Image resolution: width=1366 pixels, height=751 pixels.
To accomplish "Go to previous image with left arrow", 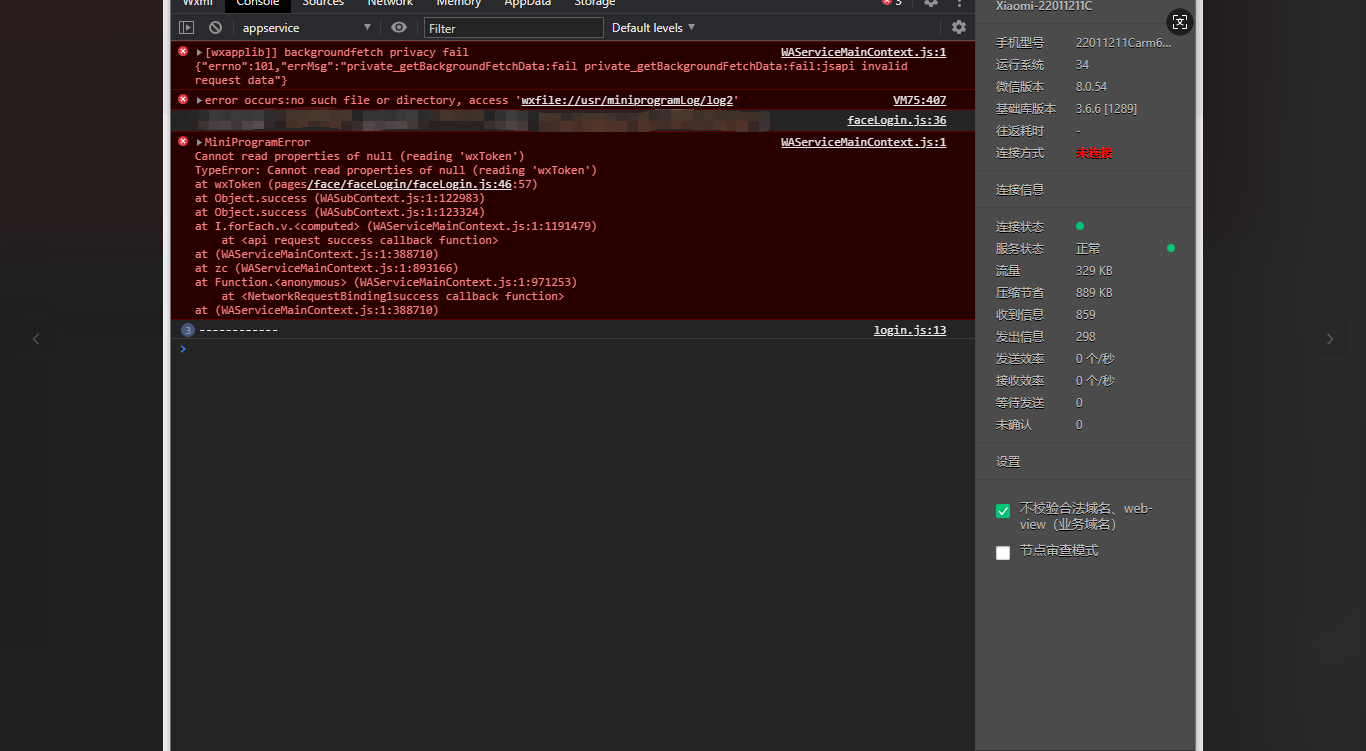I will [36, 339].
